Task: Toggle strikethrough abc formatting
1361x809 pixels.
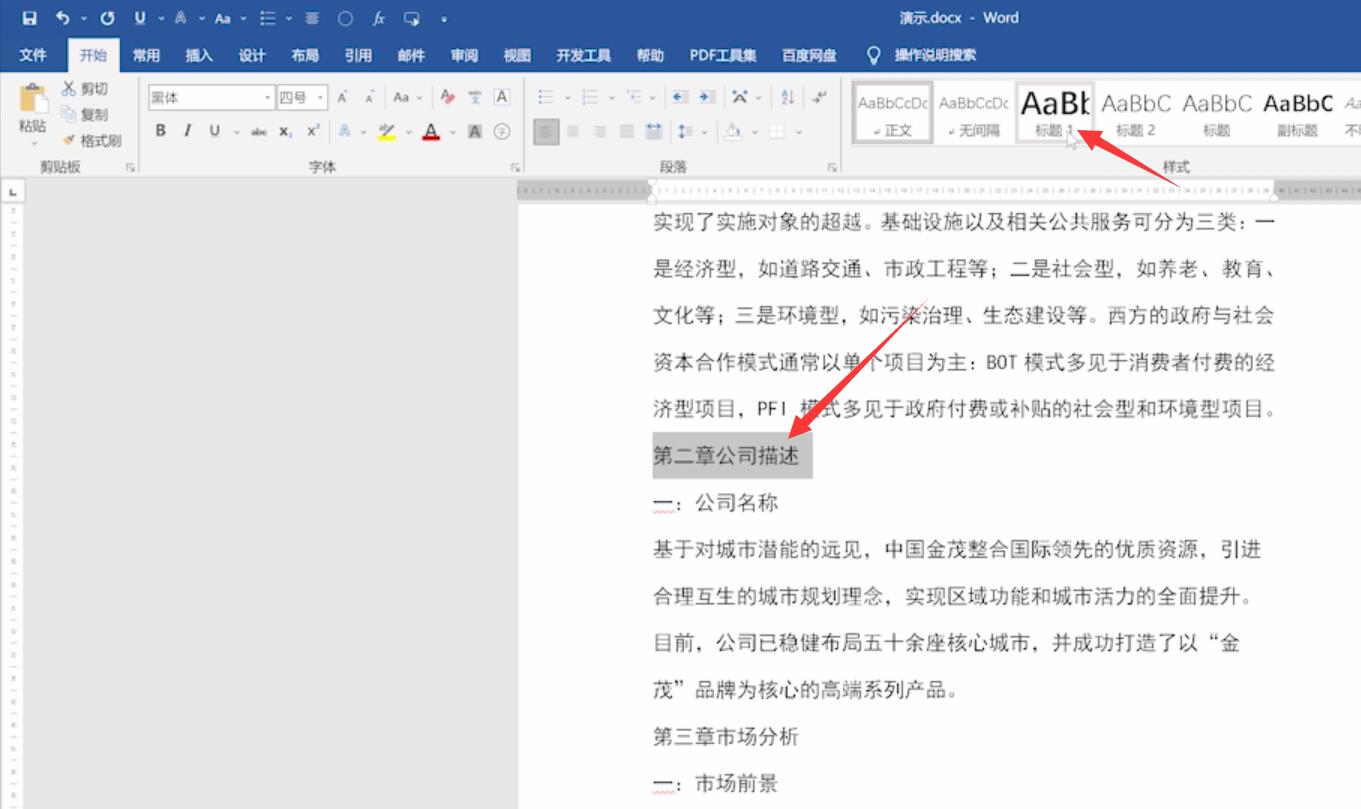Action: [x=259, y=131]
